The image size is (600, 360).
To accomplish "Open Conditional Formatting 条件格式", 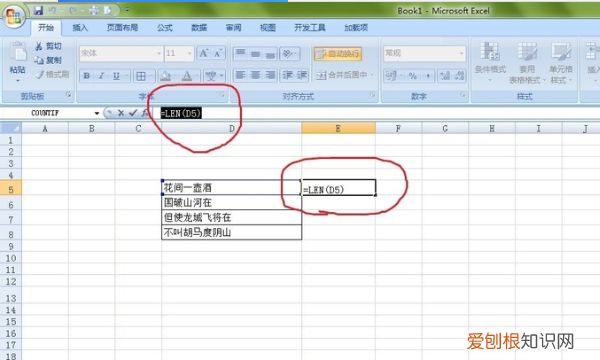I will coord(490,62).
